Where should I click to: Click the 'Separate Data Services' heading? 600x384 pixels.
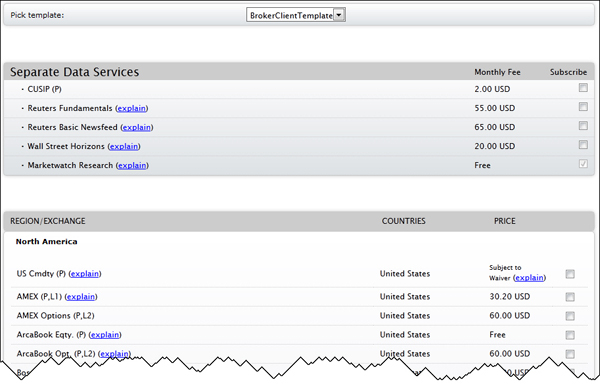click(74, 72)
